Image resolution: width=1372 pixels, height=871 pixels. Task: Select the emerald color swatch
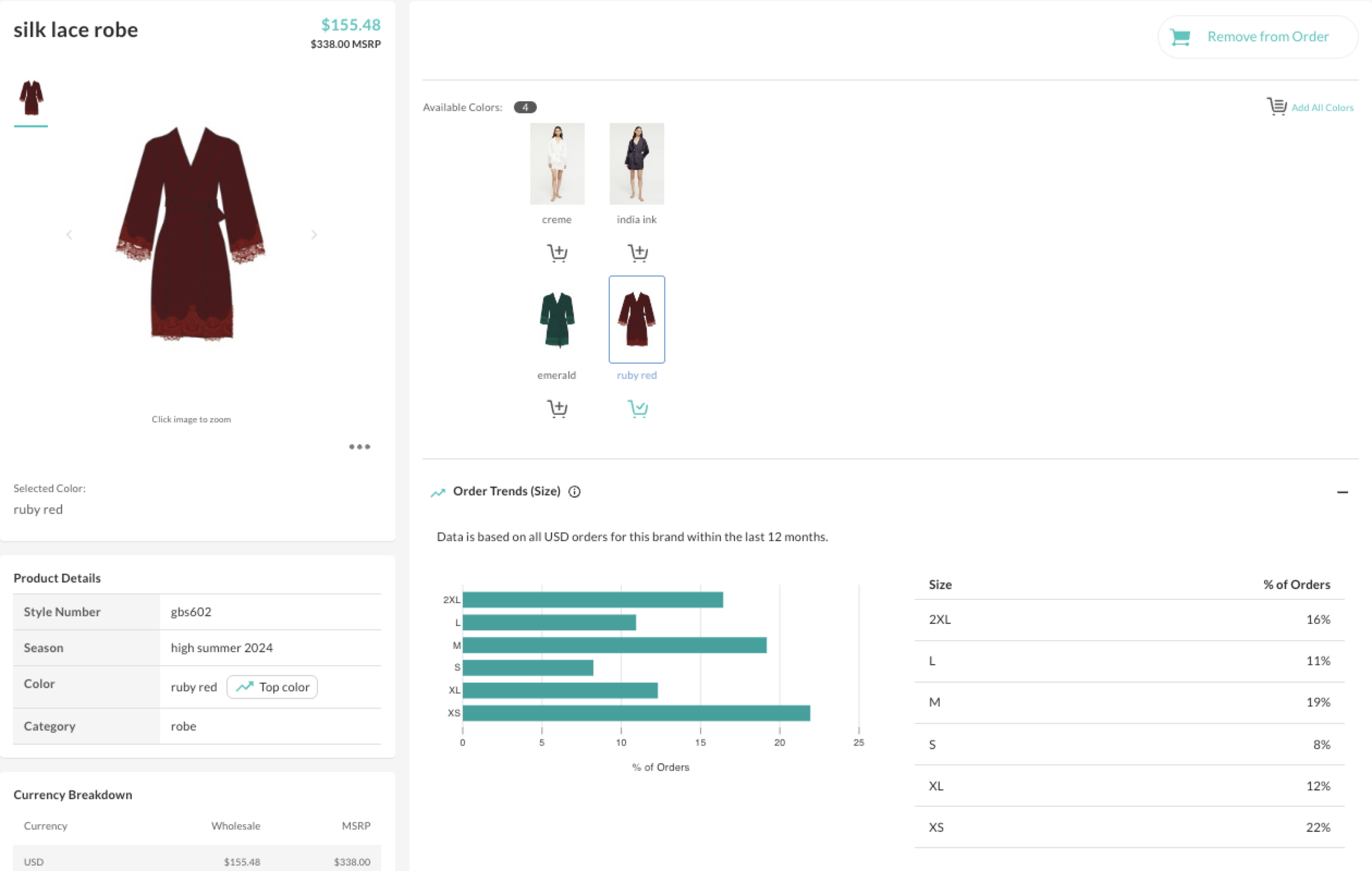[556, 320]
